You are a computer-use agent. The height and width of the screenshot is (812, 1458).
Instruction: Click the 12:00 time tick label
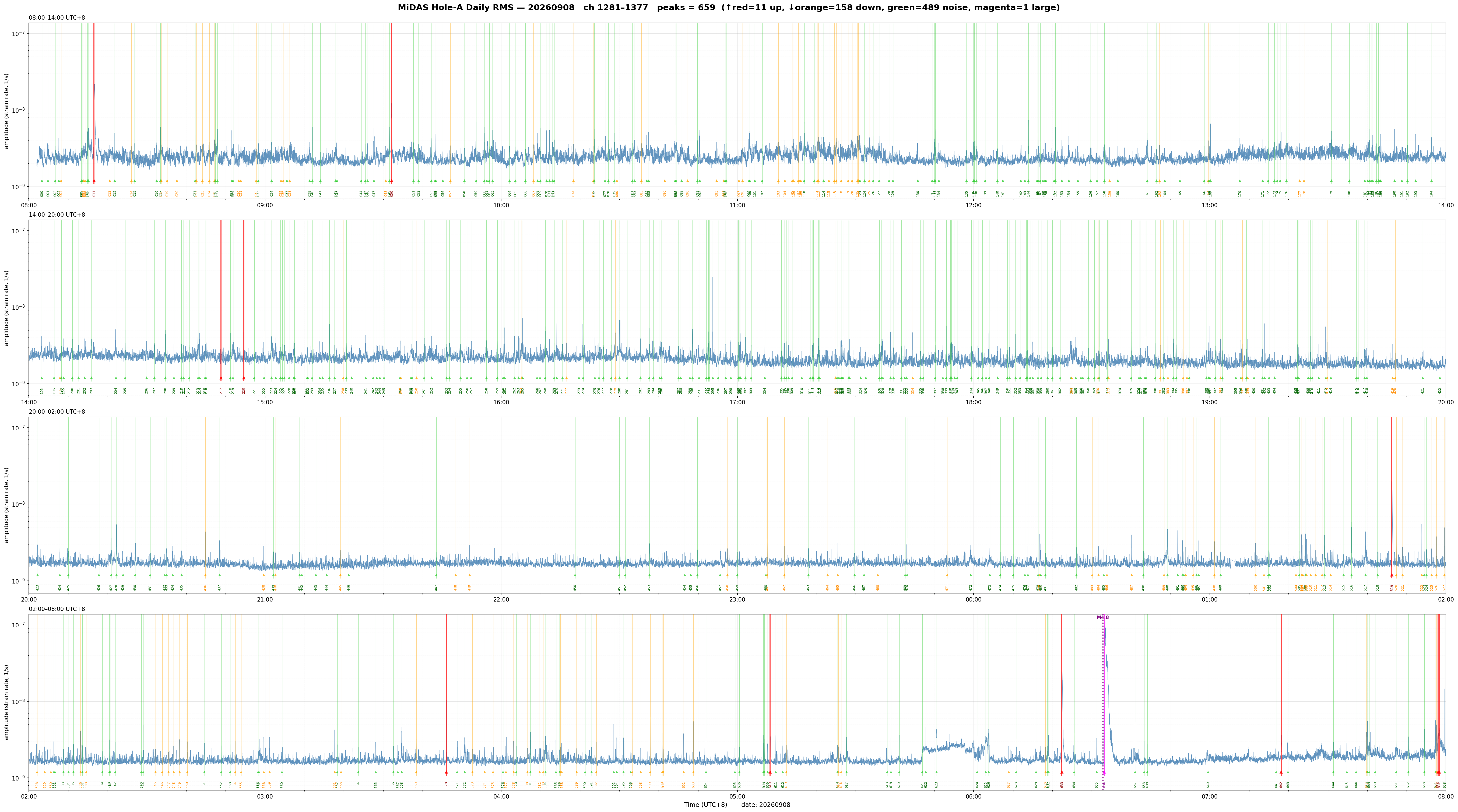tap(974, 205)
